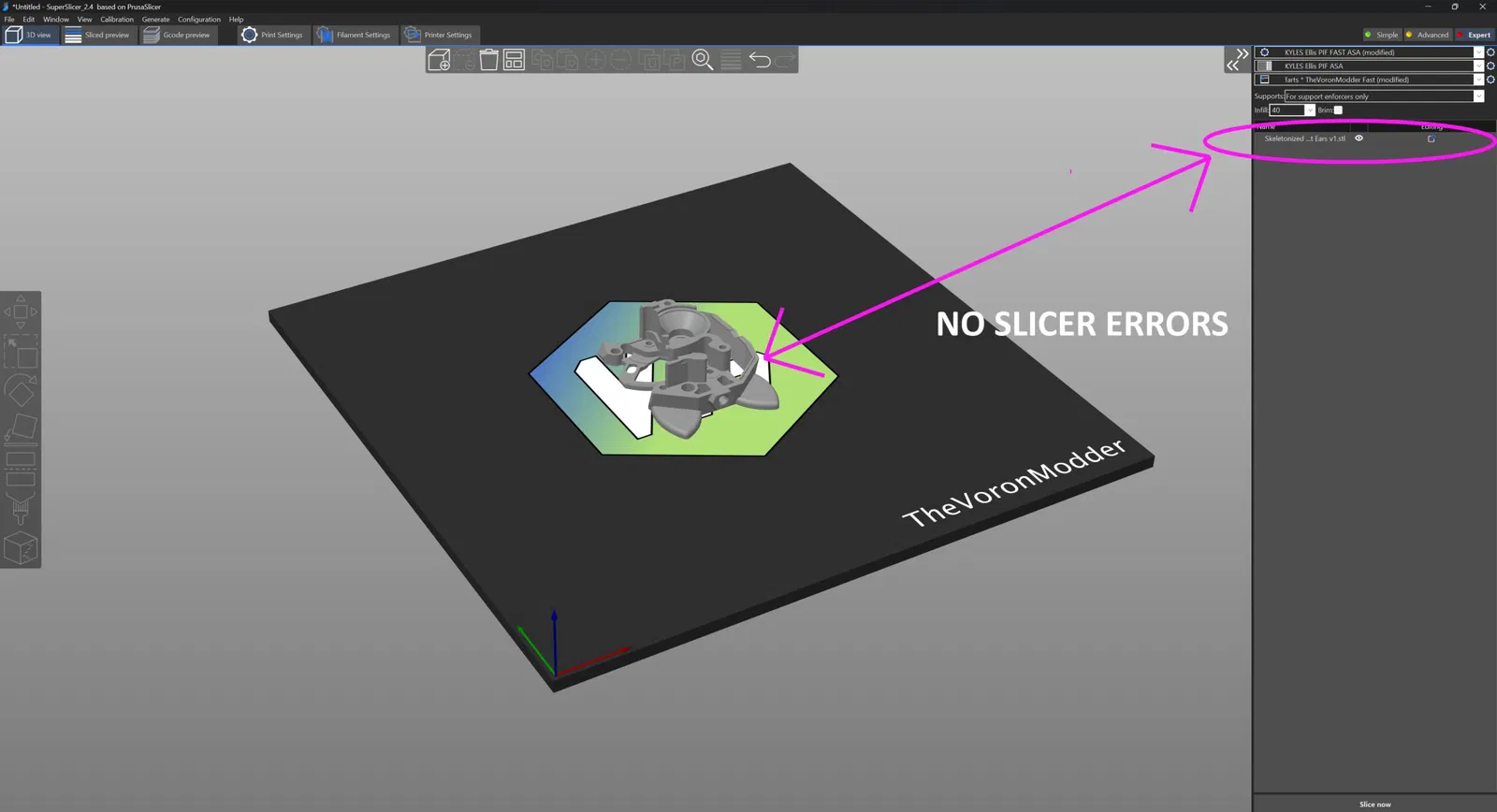
Task: Select the Rotate gizmo tool
Action: click(21, 390)
